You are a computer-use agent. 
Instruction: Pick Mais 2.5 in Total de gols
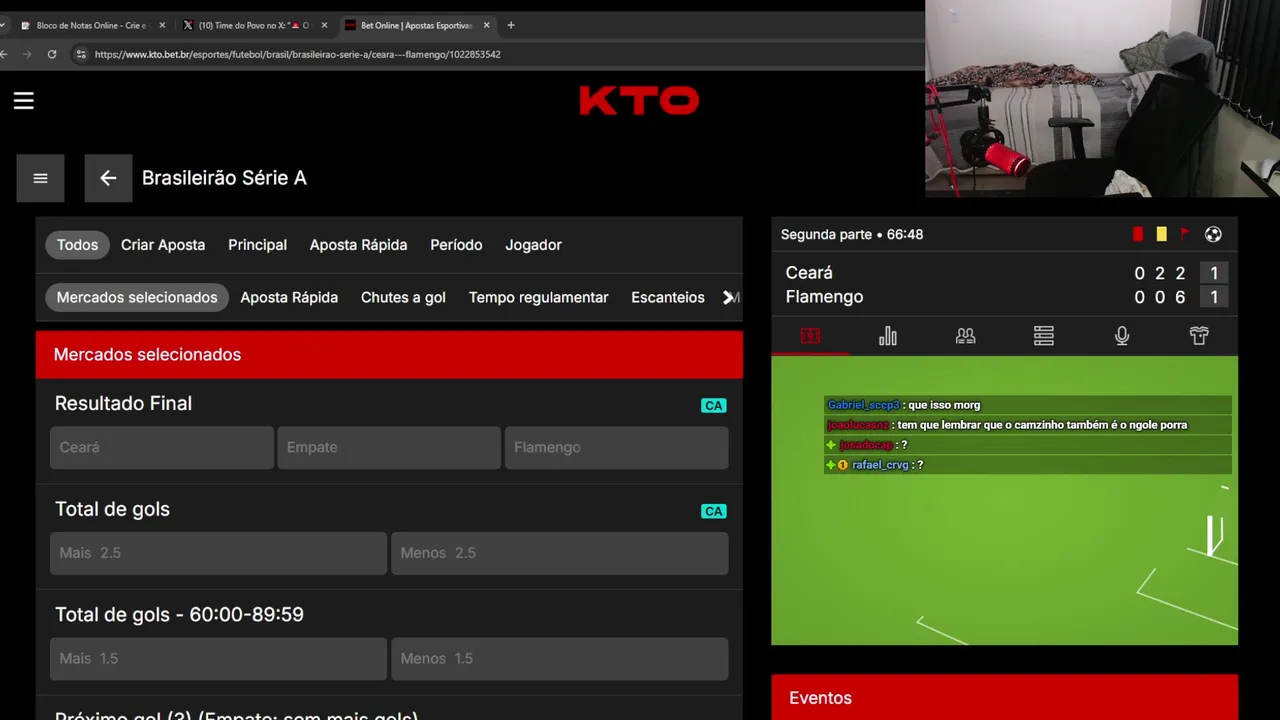(x=218, y=553)
